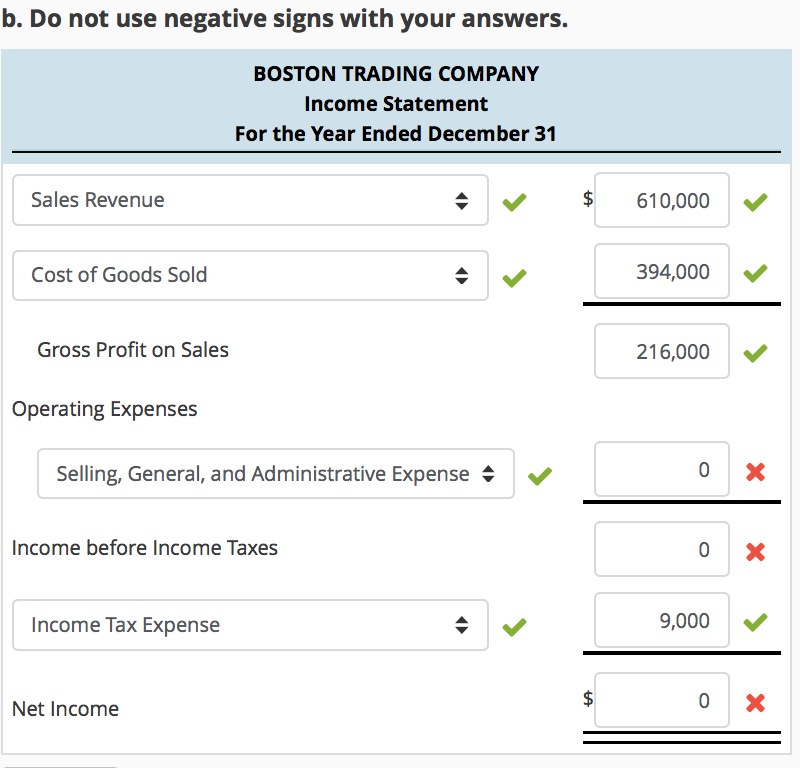Click the green checkmark beside Gross Profit amount
Viewport: 800px width, 768px height.
[756, 352]
